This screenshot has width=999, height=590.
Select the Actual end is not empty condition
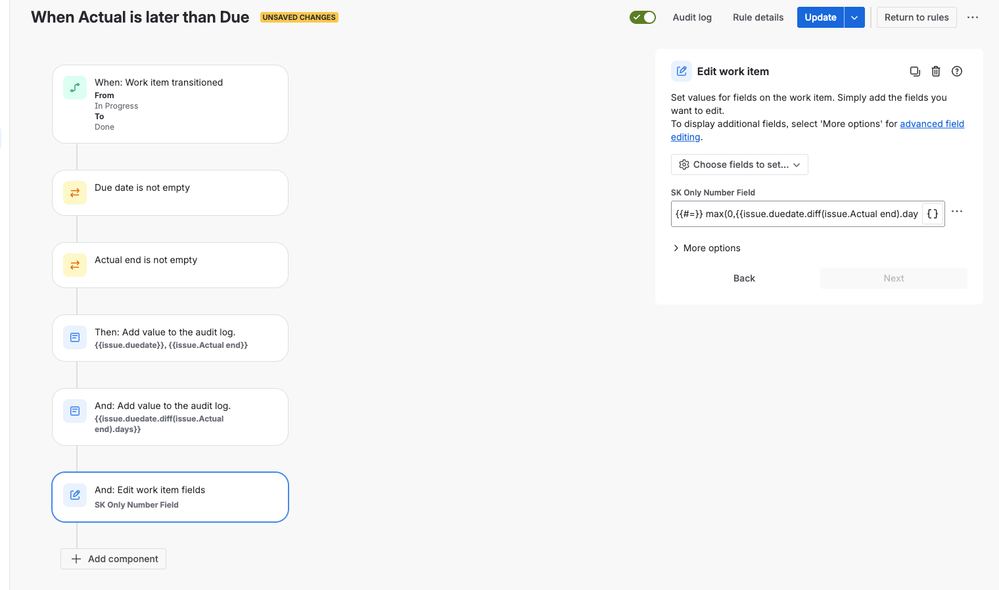(x=170, y=265)
